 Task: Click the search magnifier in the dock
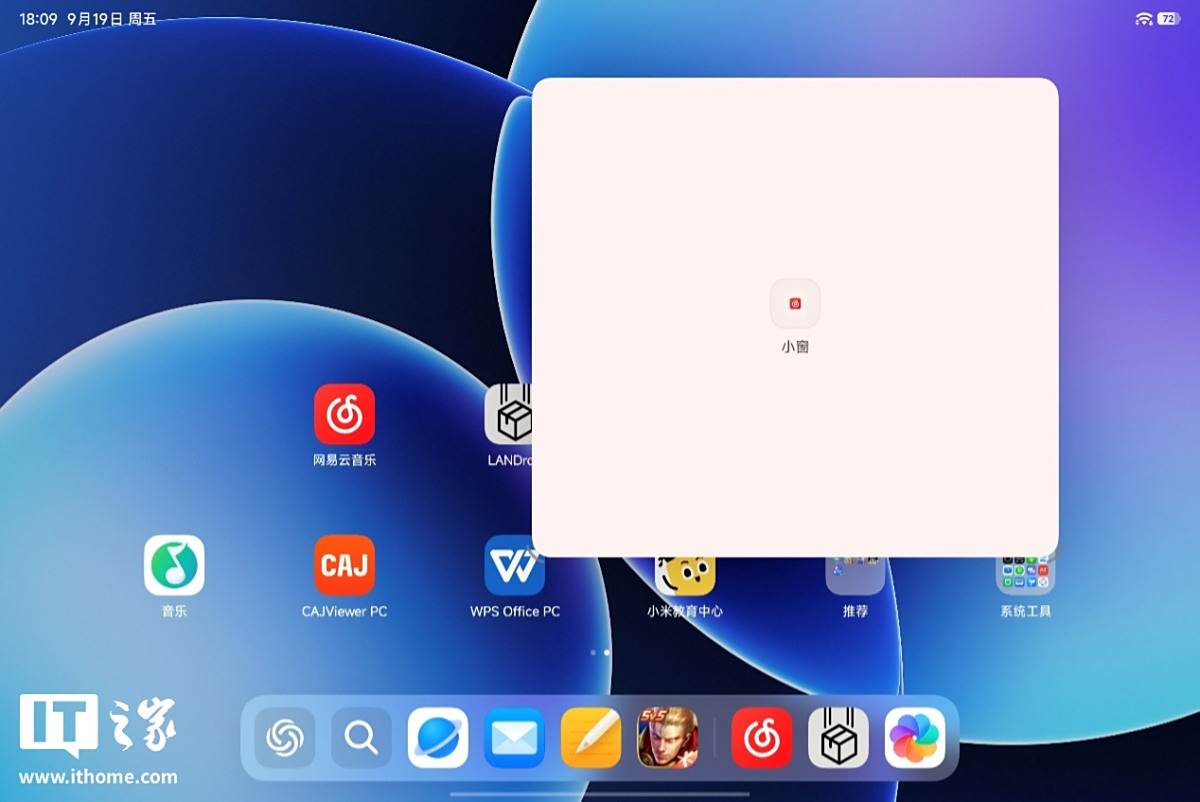(361, 738)
